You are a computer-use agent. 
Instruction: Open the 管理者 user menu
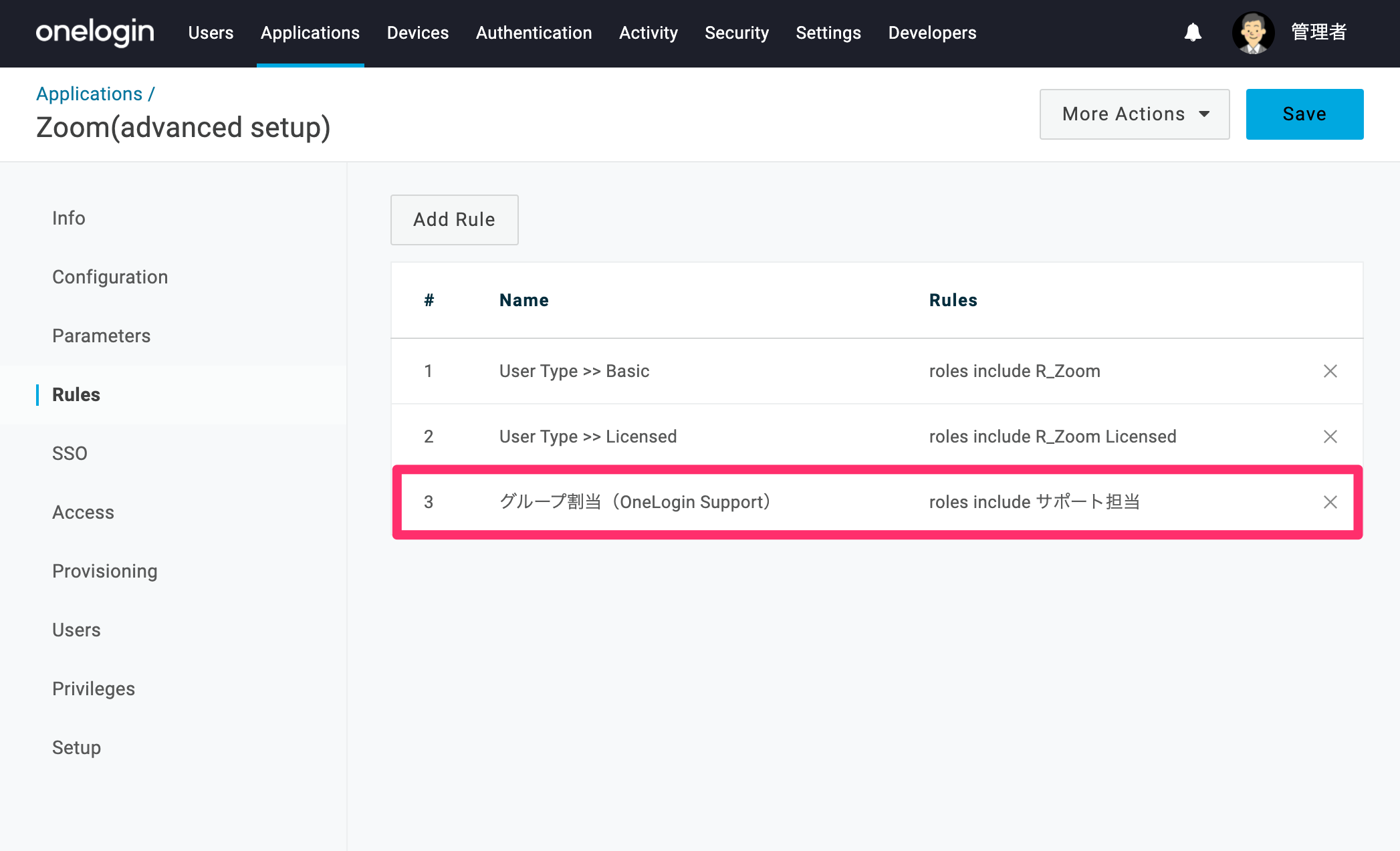1318,32
